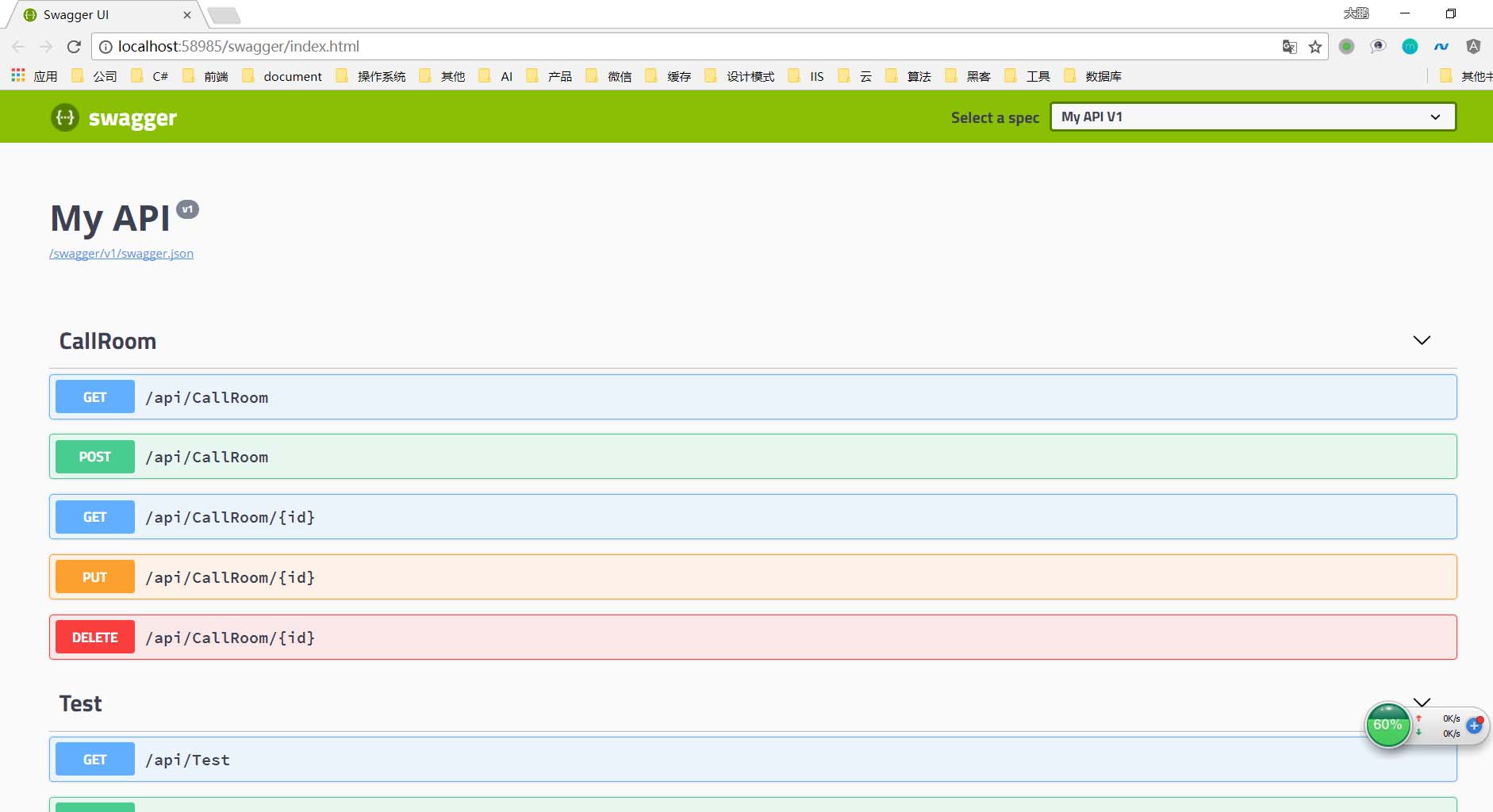Expand PUT /api/CallRoom/{id} operation
The image size is (1493, 812).
[753, 577]
